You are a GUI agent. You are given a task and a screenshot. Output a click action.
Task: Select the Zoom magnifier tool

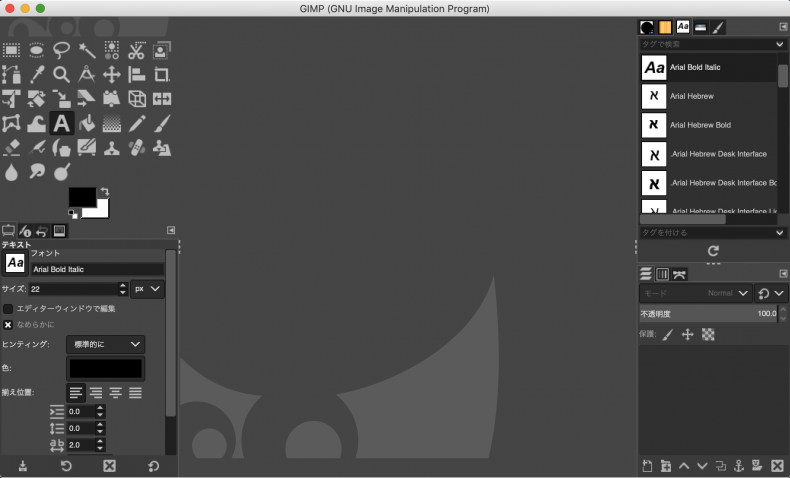tap(61, 75)
